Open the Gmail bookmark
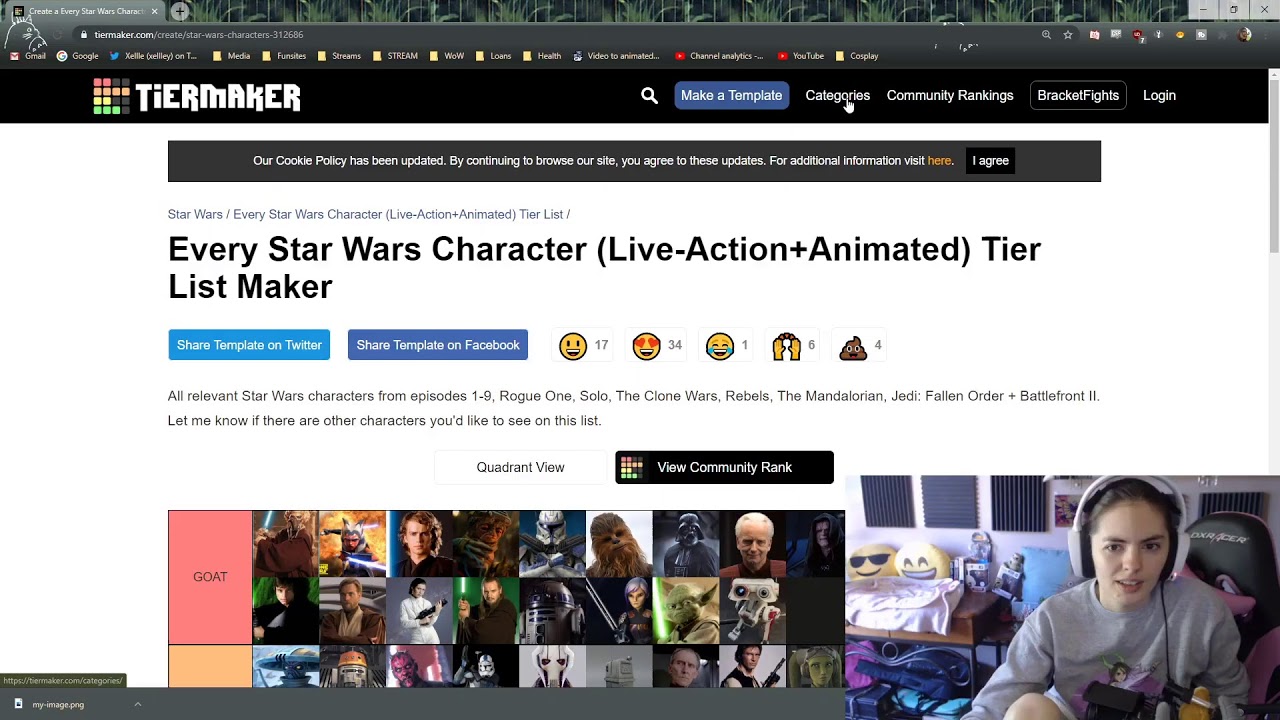1280x720 pixels. click(x=29, y=56)
